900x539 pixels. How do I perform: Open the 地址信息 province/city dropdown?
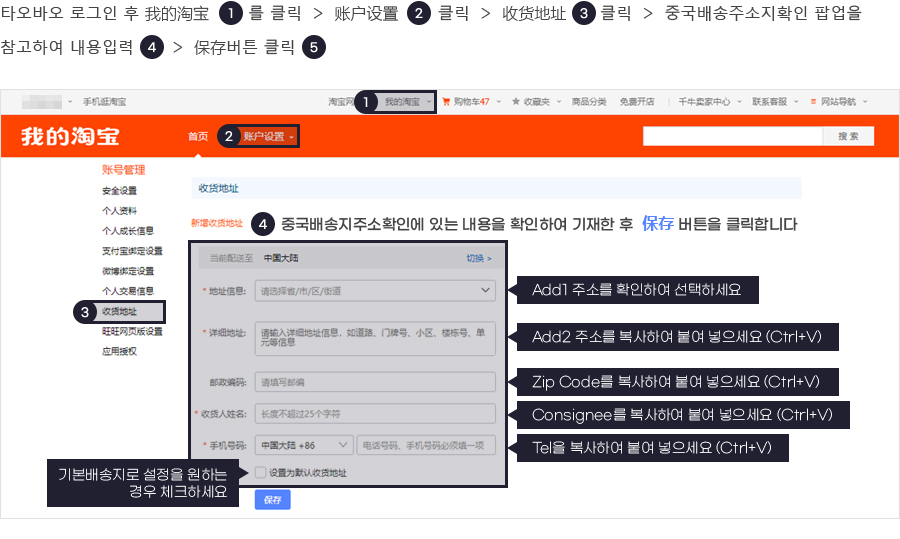[x=375, y=291]
